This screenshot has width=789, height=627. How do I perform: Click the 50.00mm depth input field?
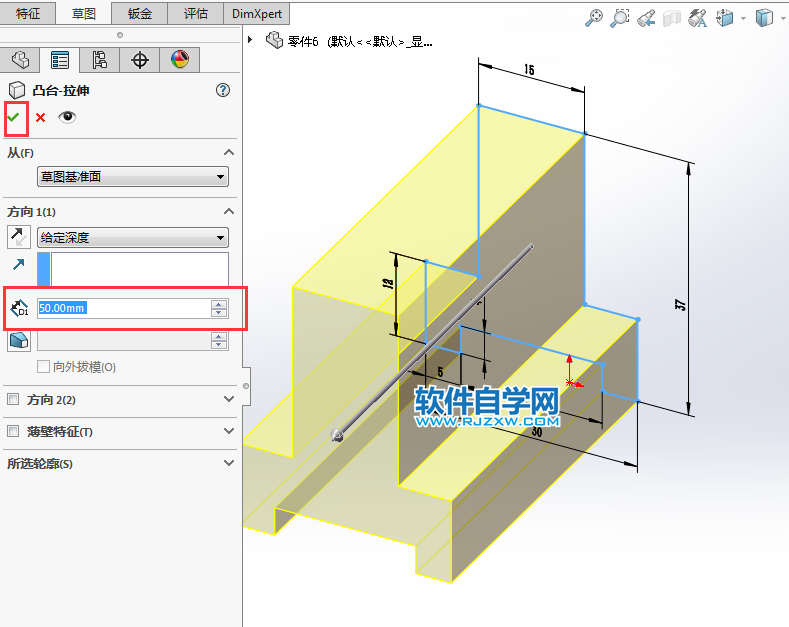pos(124,308)
